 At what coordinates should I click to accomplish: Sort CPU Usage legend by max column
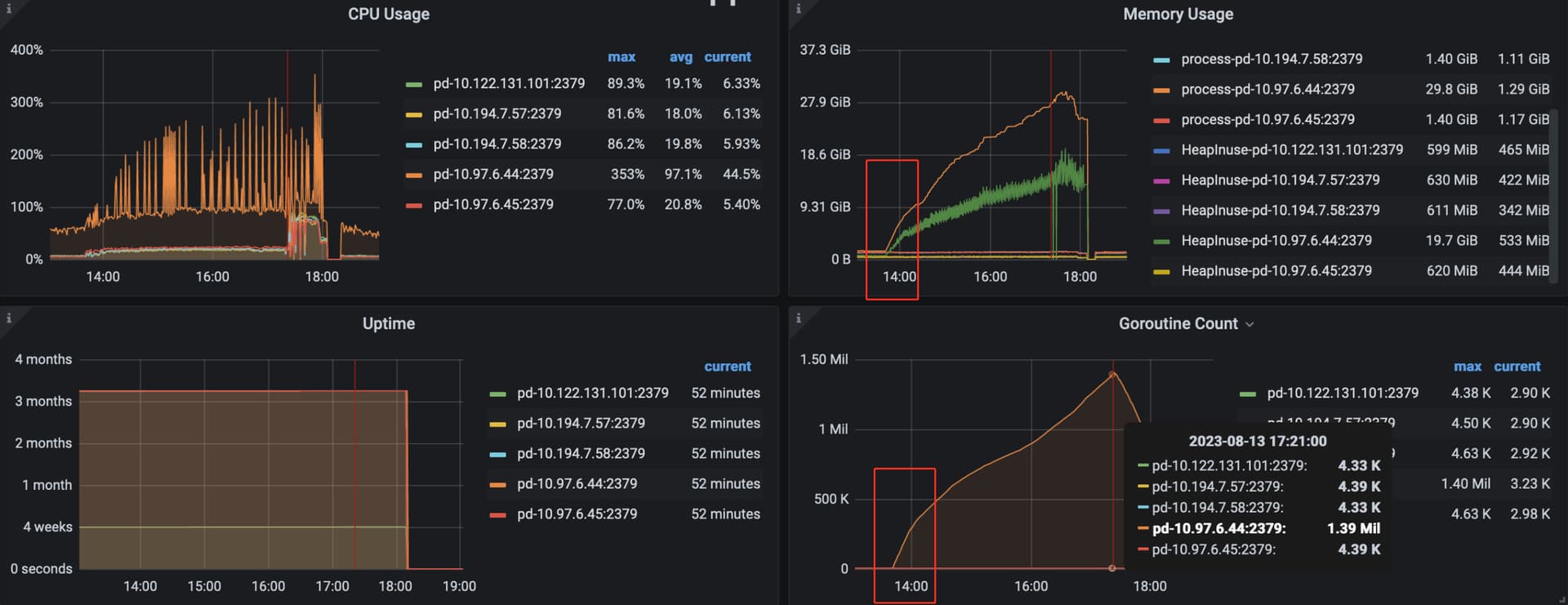pos(621,57)
